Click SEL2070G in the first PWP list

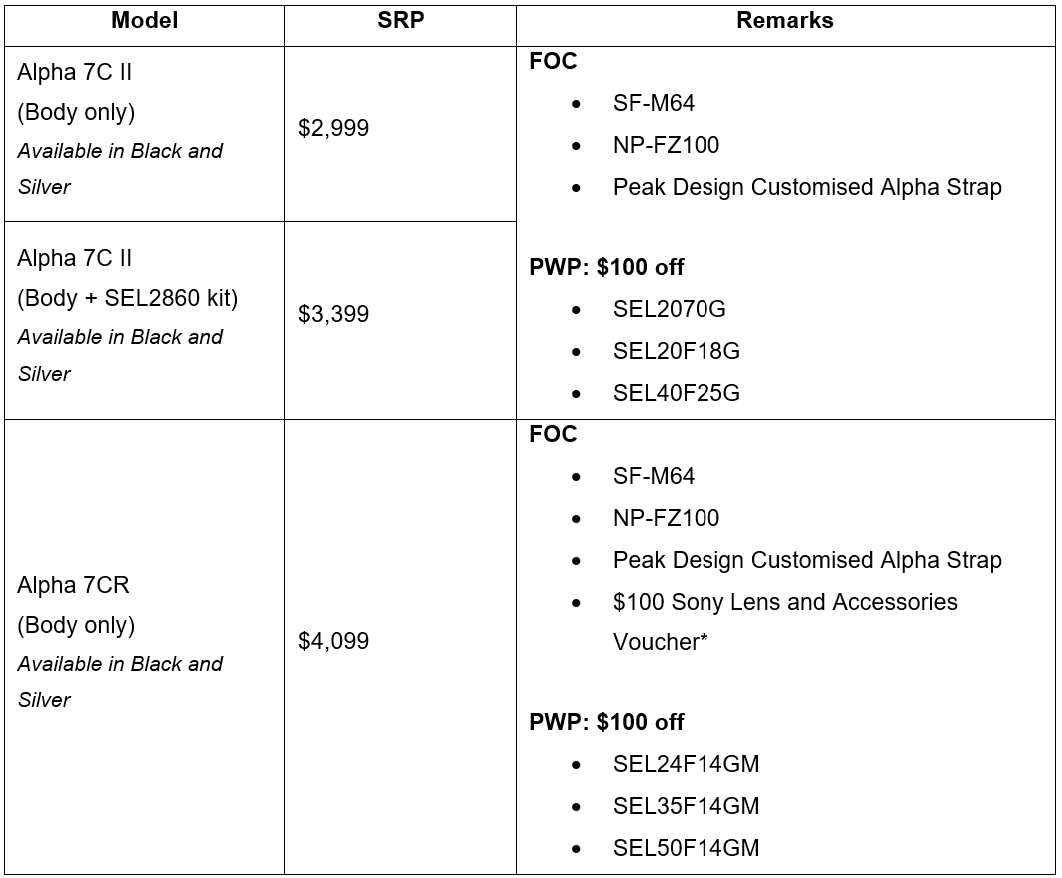point(669,309)
